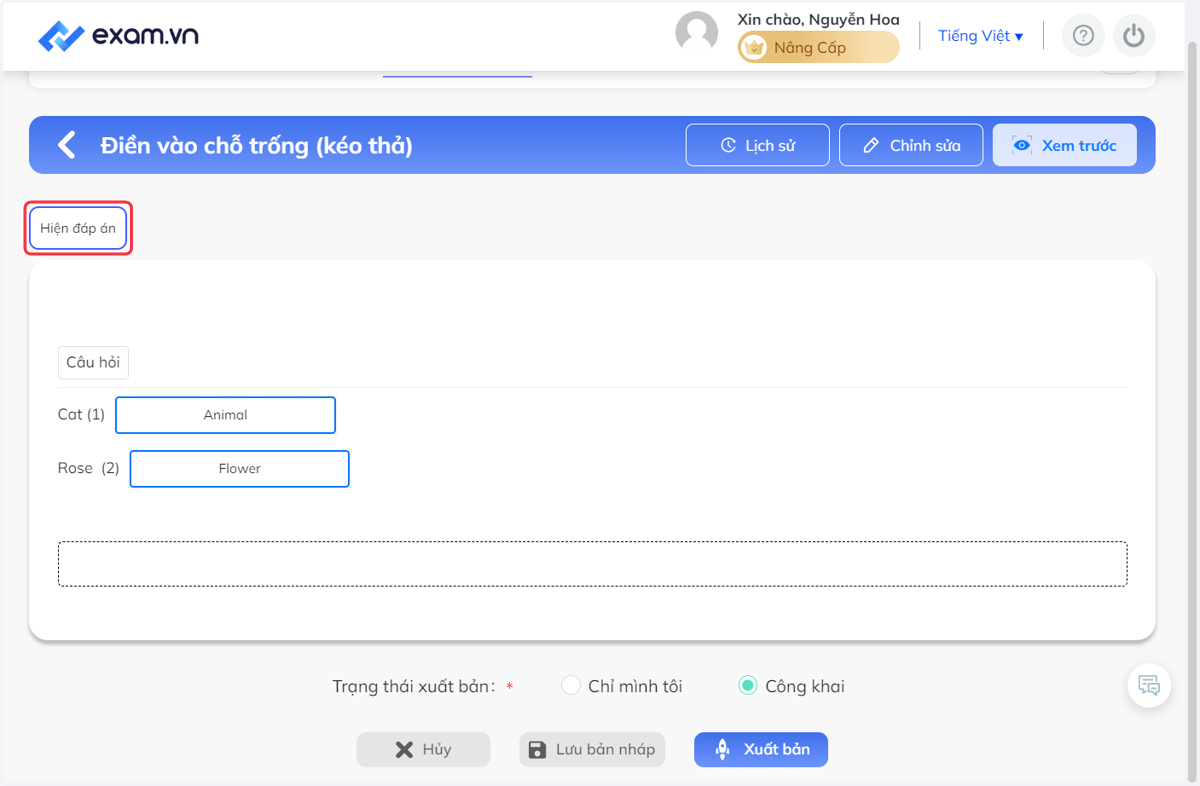
Task: Click Lưu bản nháp save draft button
Action: [x=592, y=750]
